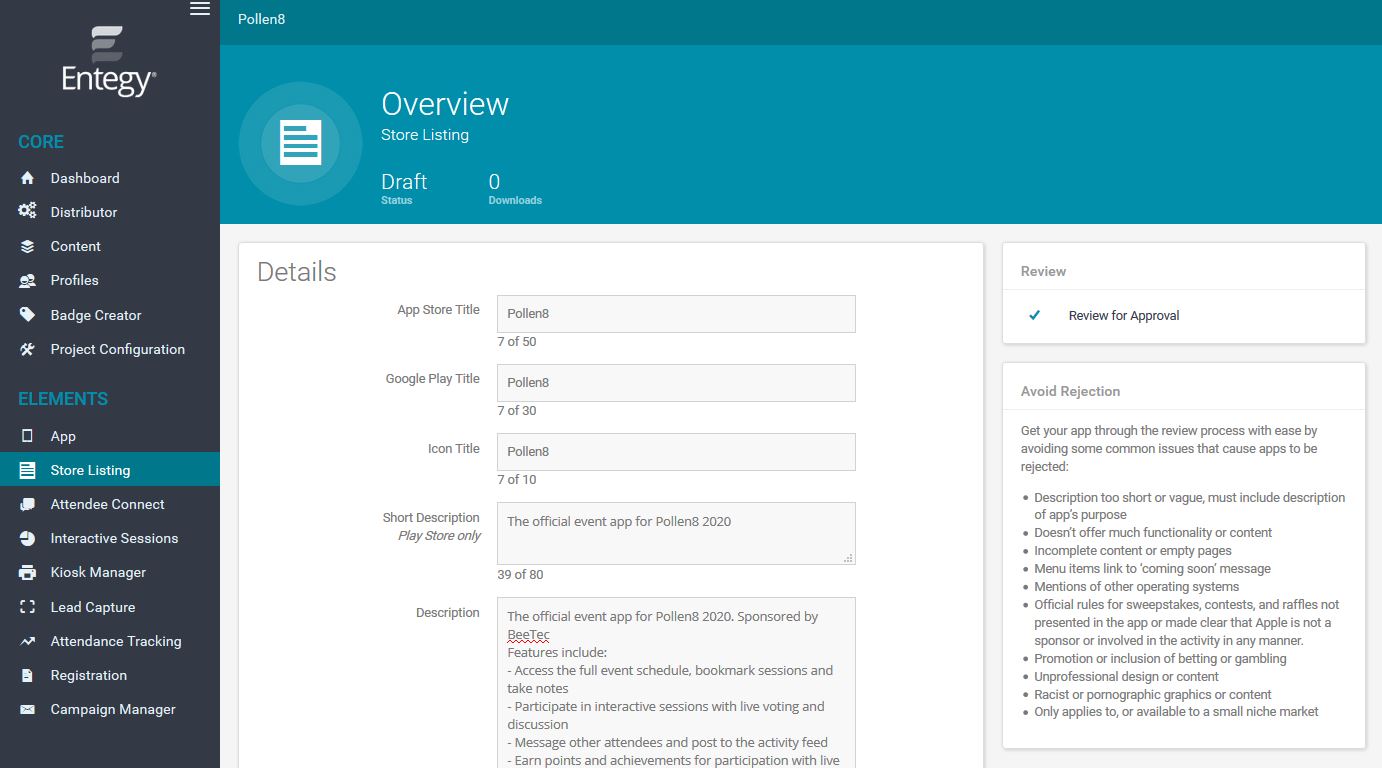The image size is (1382, 768).
Task: Click the Registration document icon
Action: pyautogui.click(x=28, y=675)
